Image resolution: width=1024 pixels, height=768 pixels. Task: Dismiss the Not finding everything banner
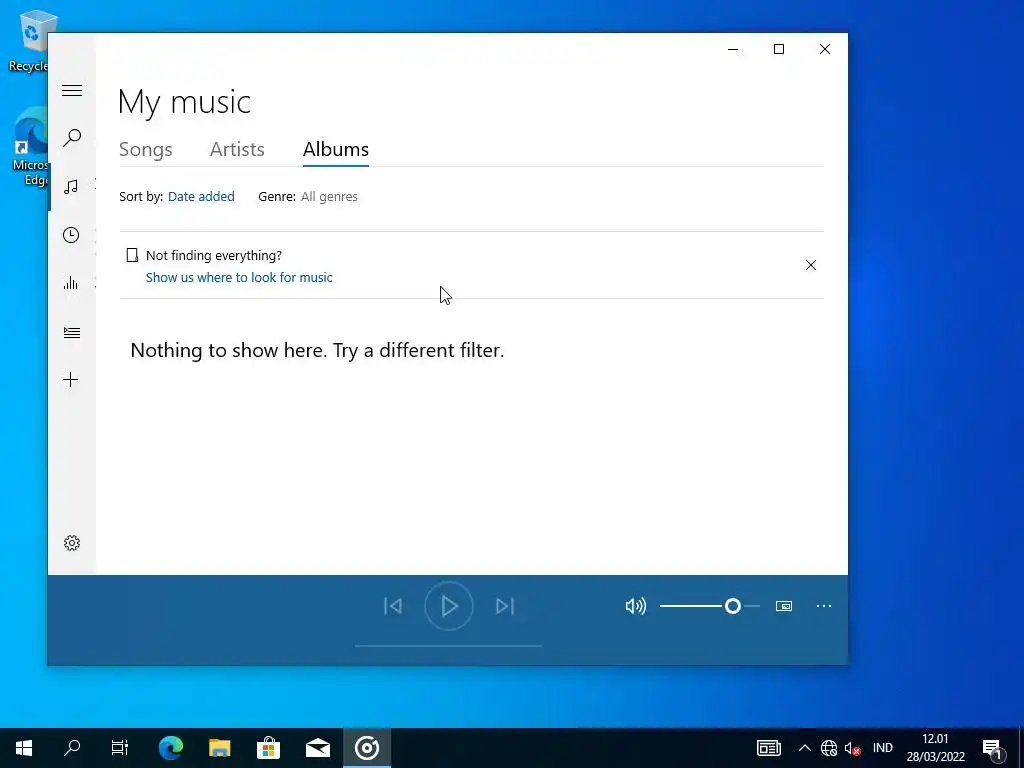point(810,265)
